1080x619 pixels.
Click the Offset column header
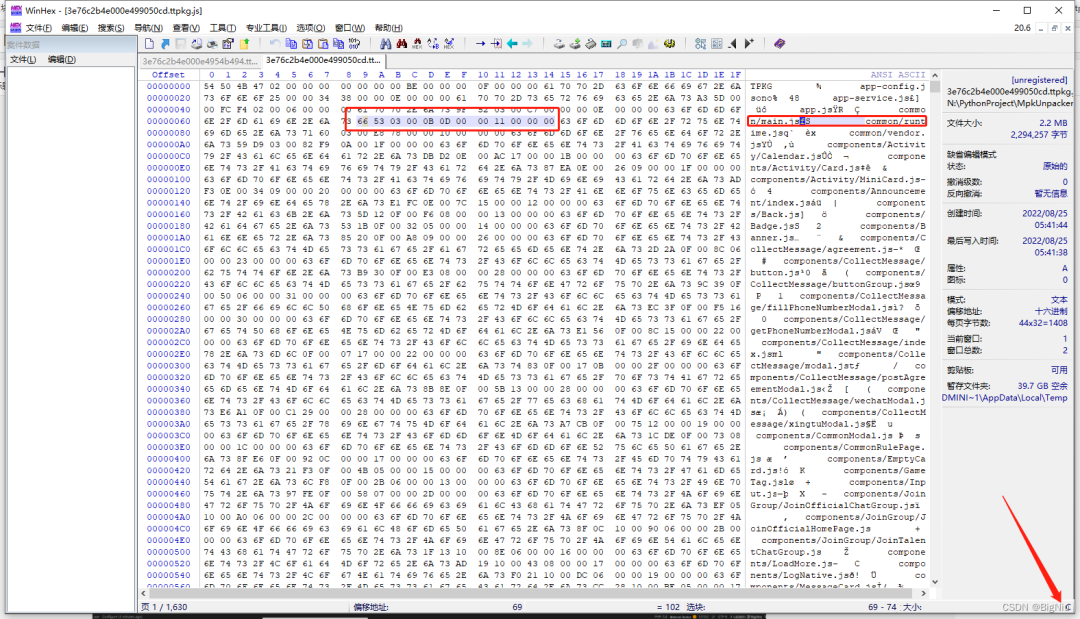pos(168,74)
